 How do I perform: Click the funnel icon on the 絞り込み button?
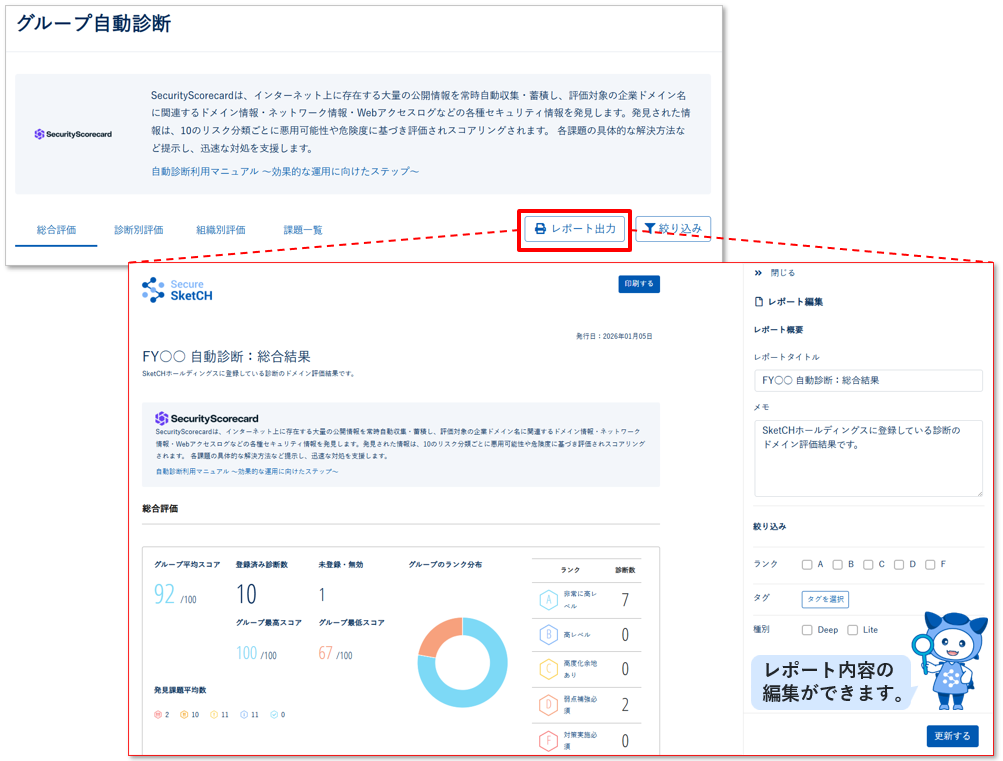click(651, 228)
